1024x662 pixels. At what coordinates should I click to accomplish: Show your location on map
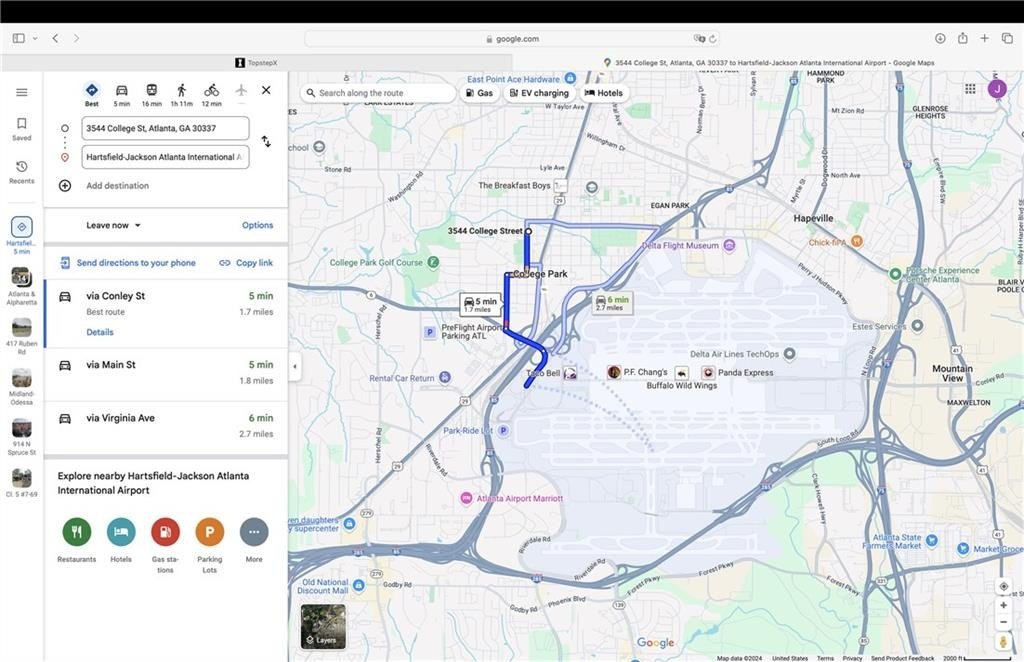pos(1004,586)
